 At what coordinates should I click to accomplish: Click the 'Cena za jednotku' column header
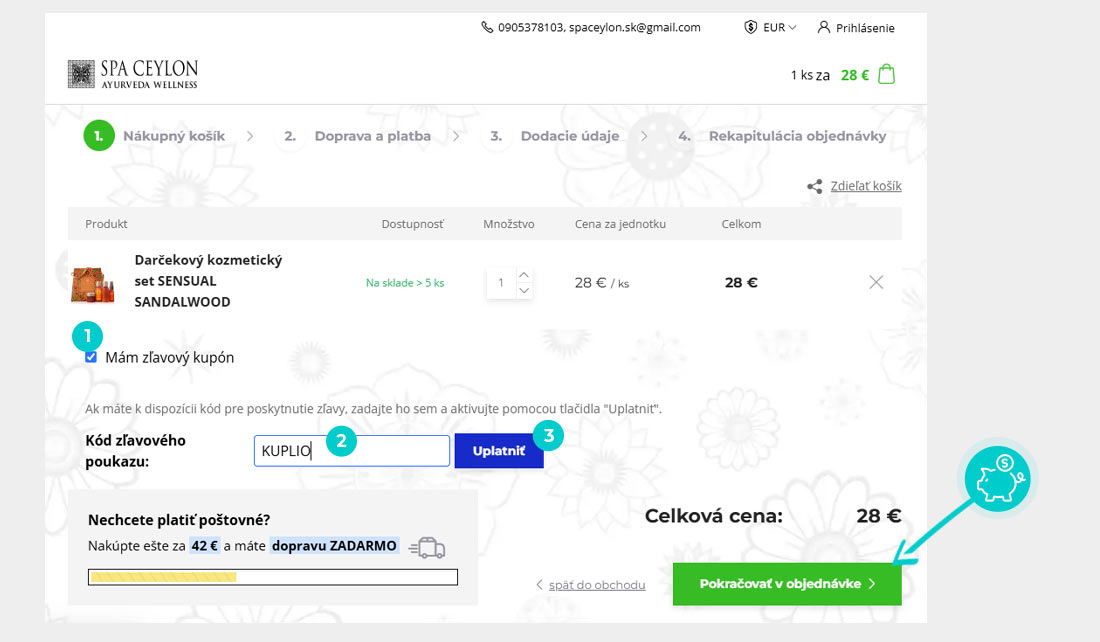(x=620, y=224)
